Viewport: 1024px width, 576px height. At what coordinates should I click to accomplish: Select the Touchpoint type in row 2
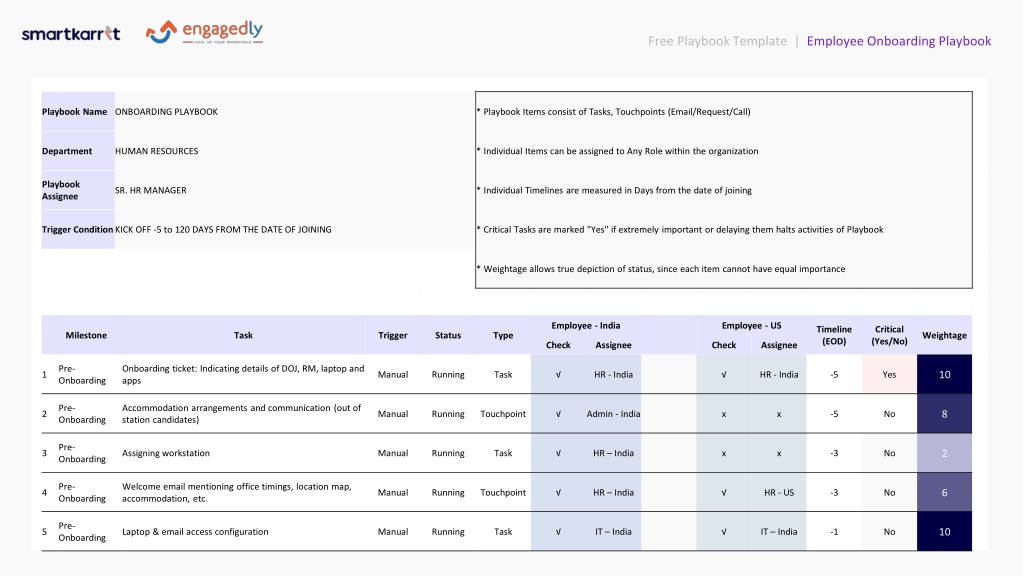click(x=503, y=413)
